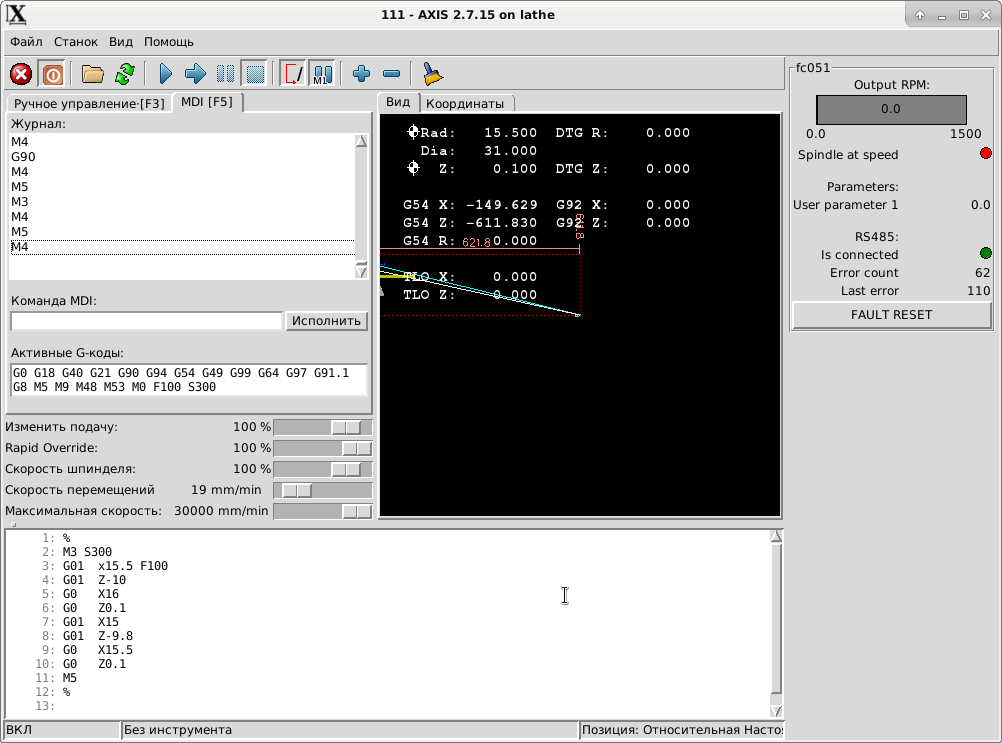Viewport: 1002px width, 743px height.
Task: Click journal scrollbar down arrow
Action: [x=361, y=272]
